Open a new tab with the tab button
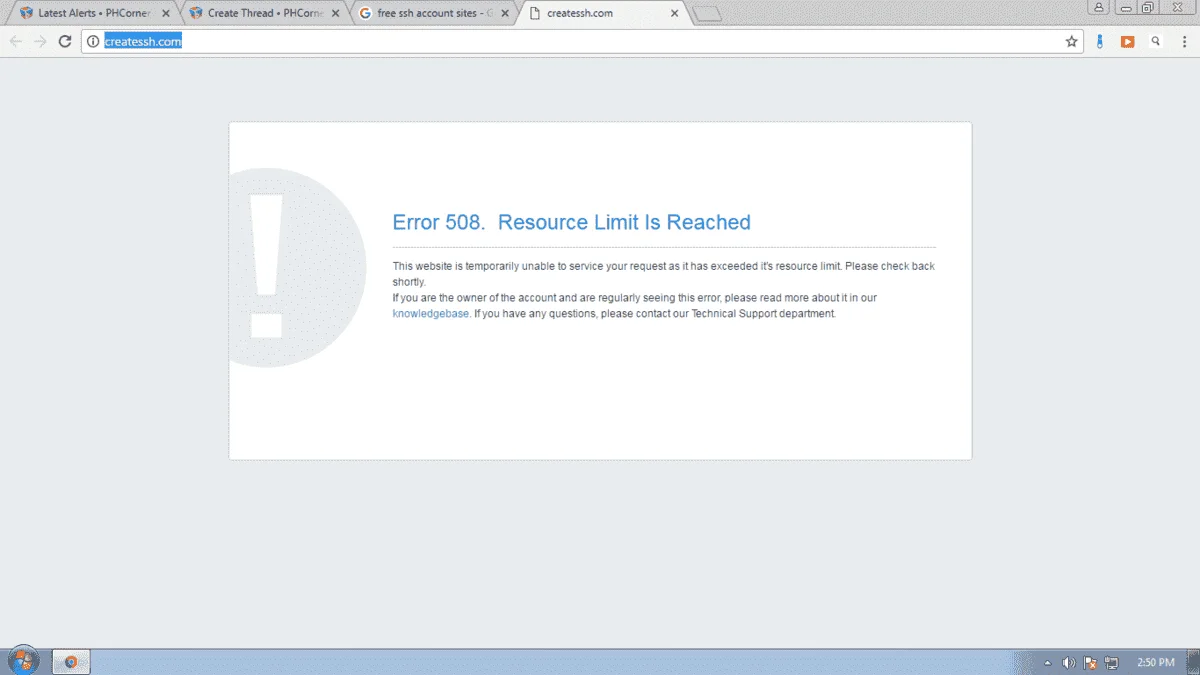This screenshot has height=675, width=1200. [707, 13]
